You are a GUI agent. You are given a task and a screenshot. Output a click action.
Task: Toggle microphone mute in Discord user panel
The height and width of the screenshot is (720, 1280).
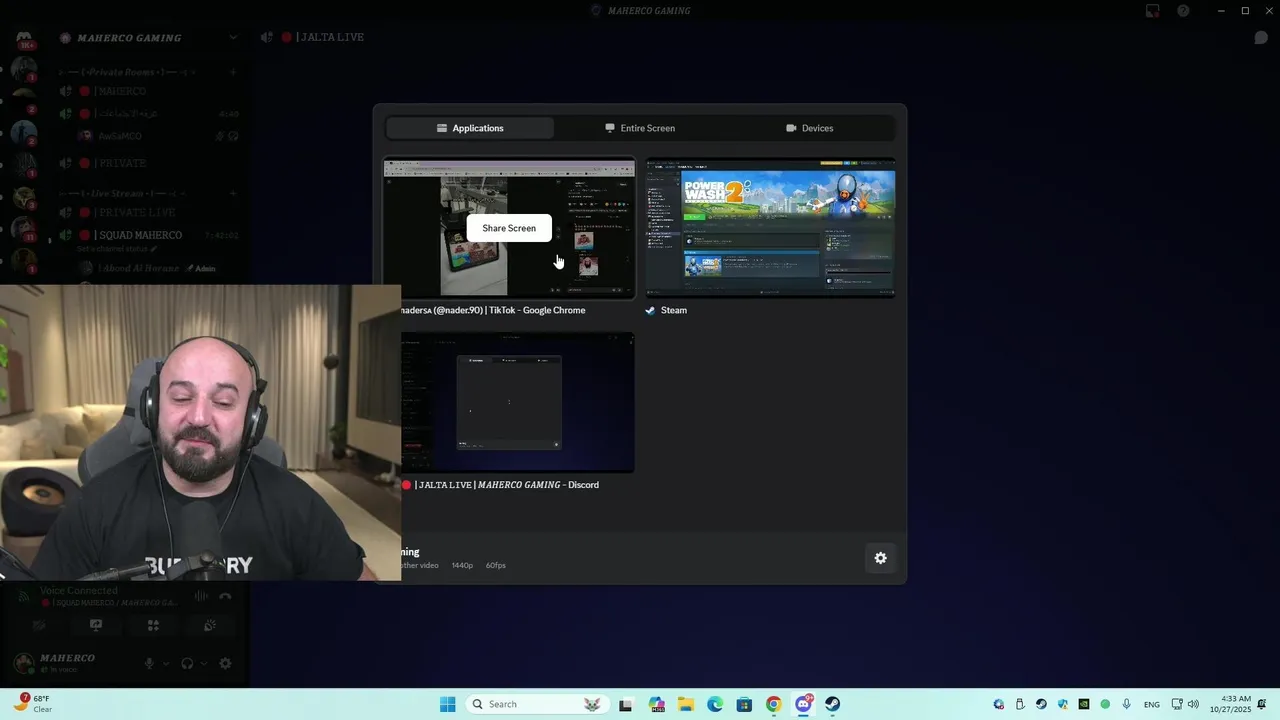coord(150,663)
